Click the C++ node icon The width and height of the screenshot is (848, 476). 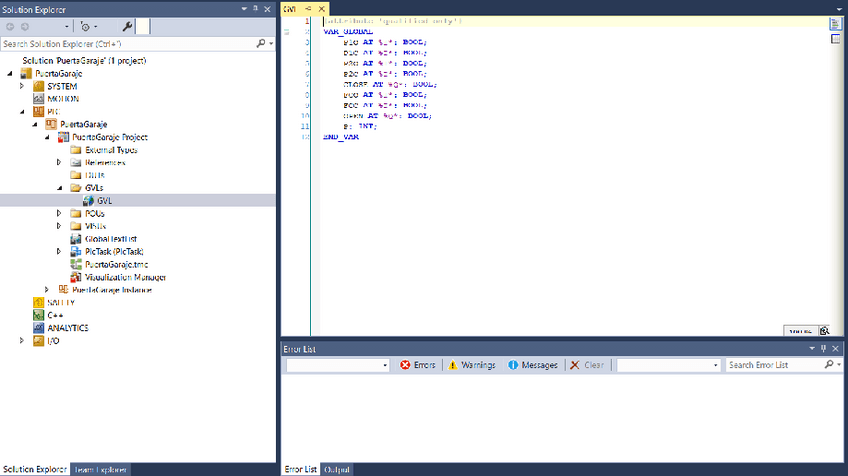38,315
